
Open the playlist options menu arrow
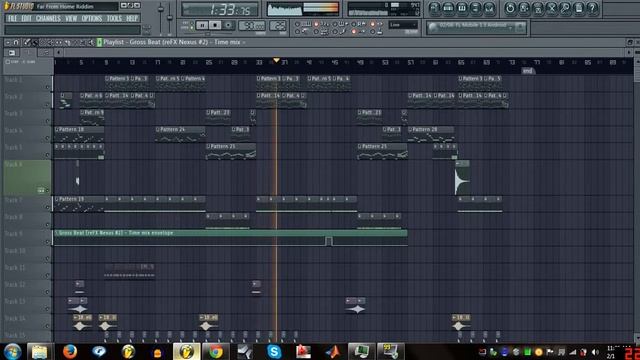pyautogui.click(x=8, y=42)
